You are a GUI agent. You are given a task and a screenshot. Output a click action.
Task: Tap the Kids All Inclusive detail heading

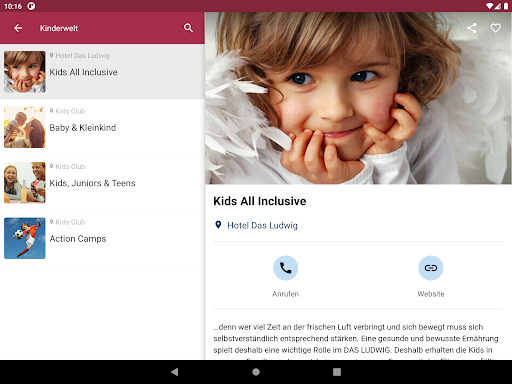tap(260, 201)
